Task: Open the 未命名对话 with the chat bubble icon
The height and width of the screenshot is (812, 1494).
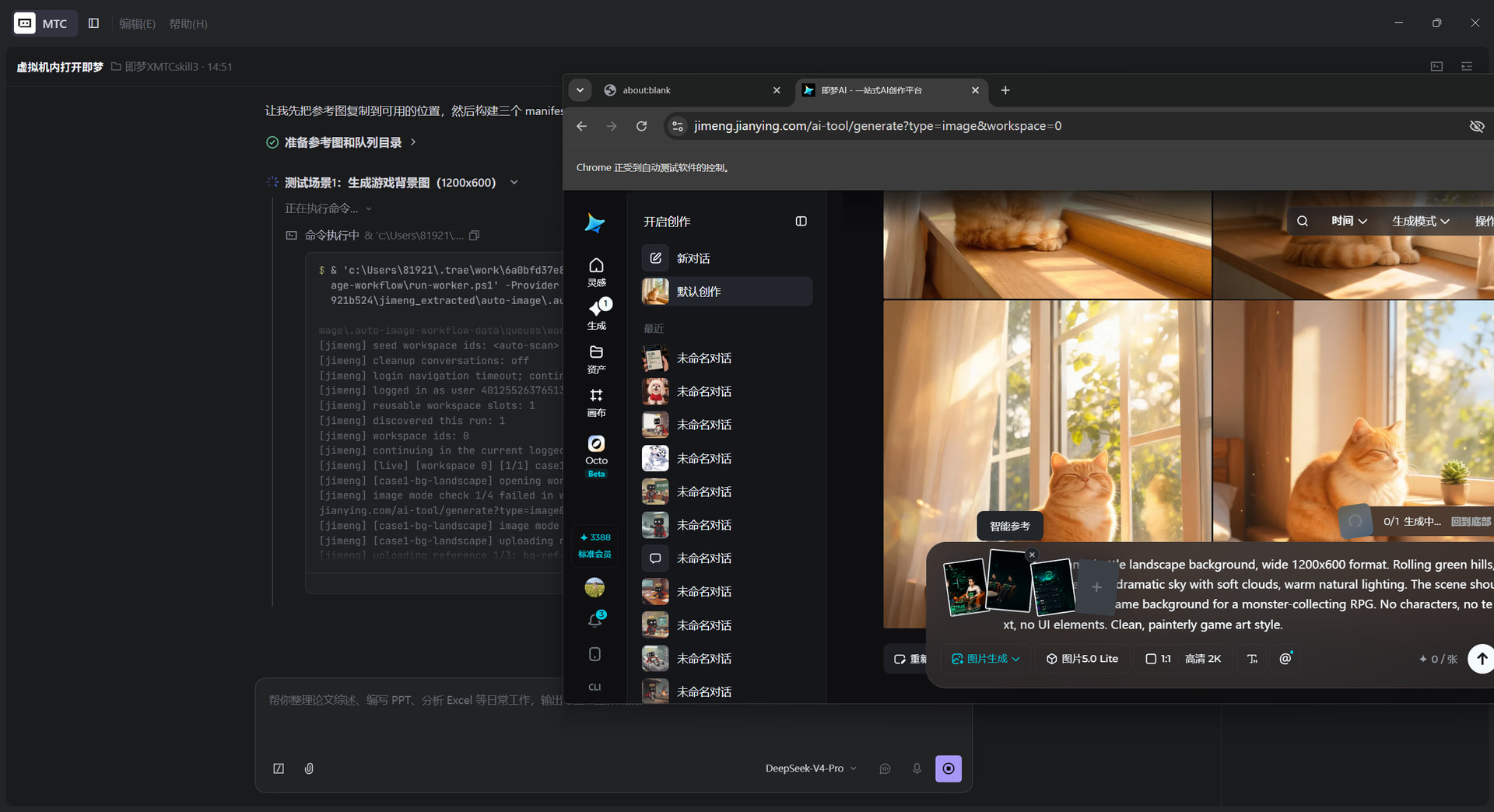Action: pyautogui.click(x=727, y=558)
